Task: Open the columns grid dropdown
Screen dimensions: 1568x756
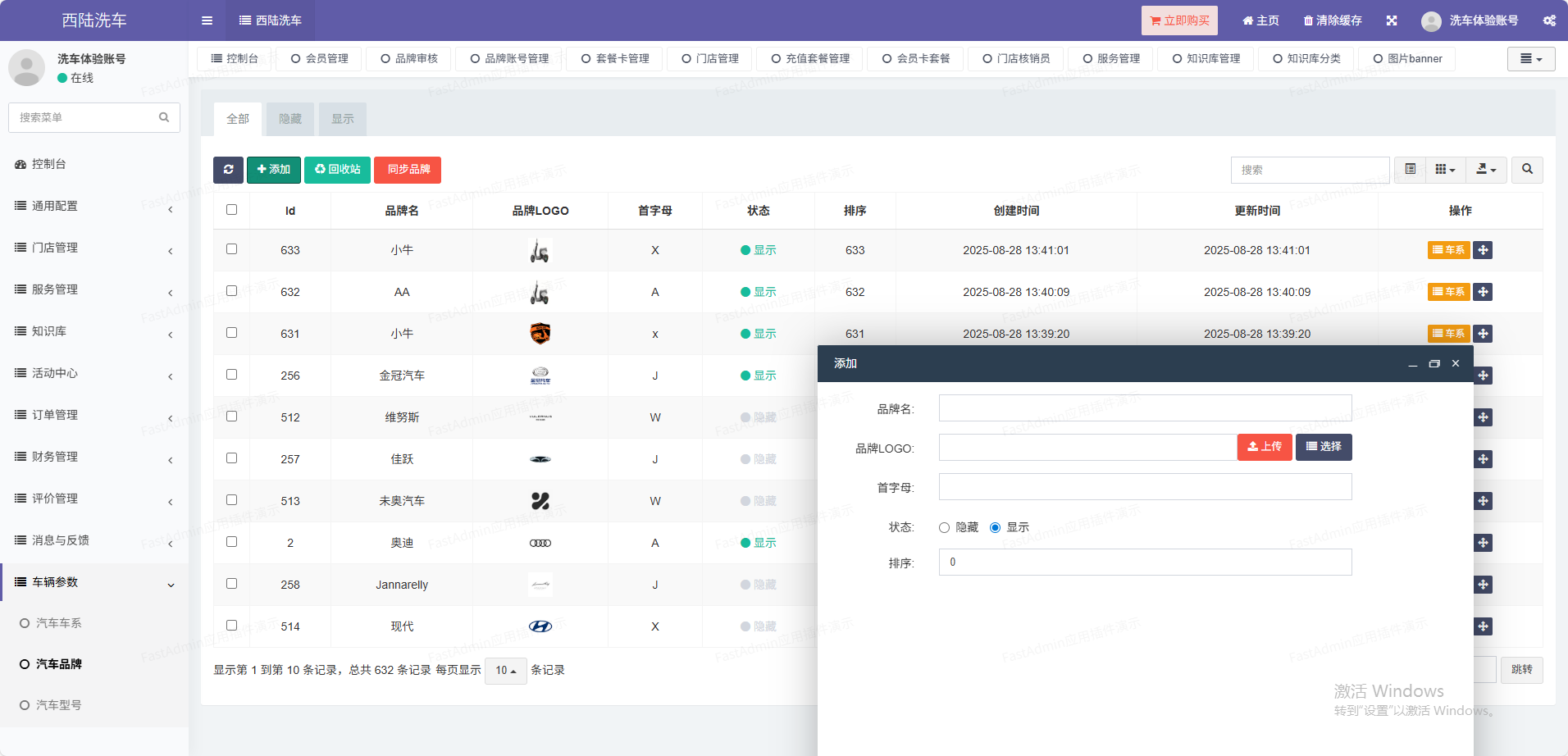Action: (x=1445, y=170)
